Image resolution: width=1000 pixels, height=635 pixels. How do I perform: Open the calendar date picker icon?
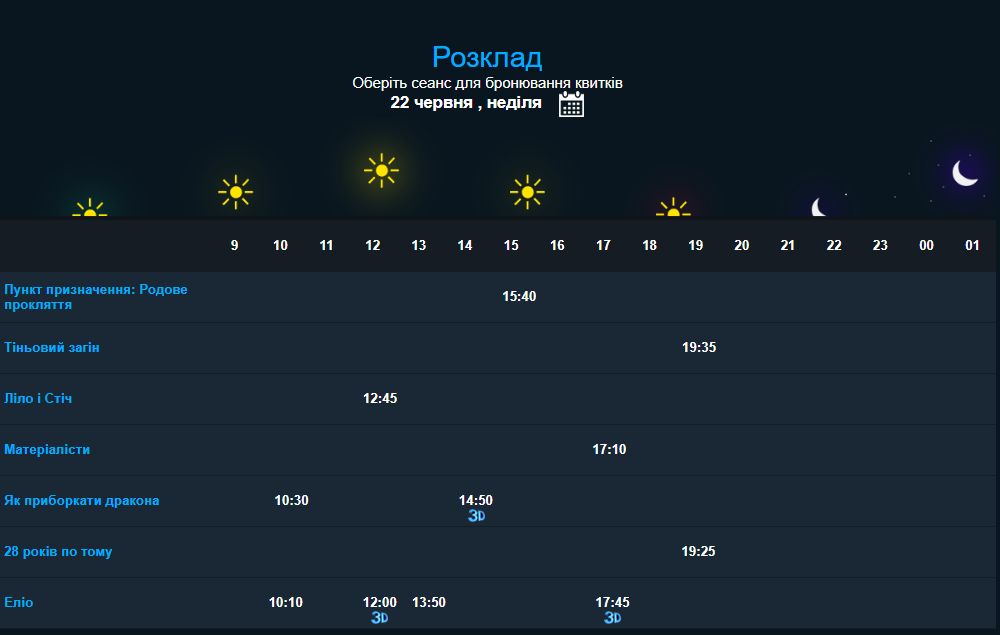click(x=571, y=104)
